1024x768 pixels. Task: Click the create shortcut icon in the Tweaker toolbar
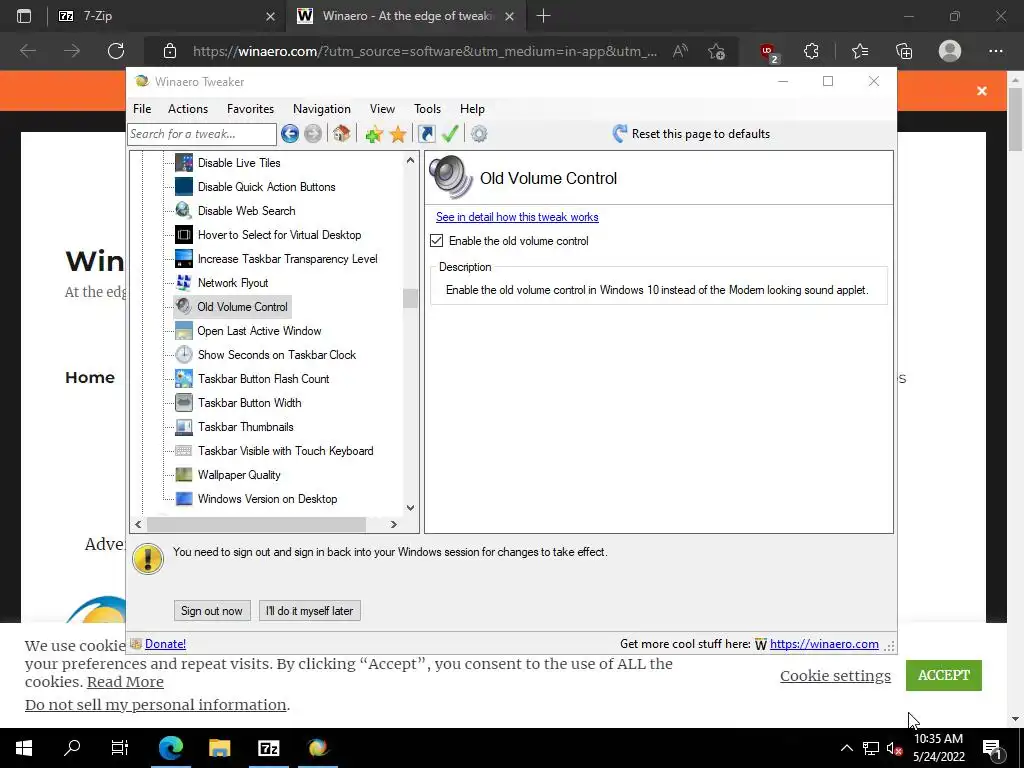(426, 134)
